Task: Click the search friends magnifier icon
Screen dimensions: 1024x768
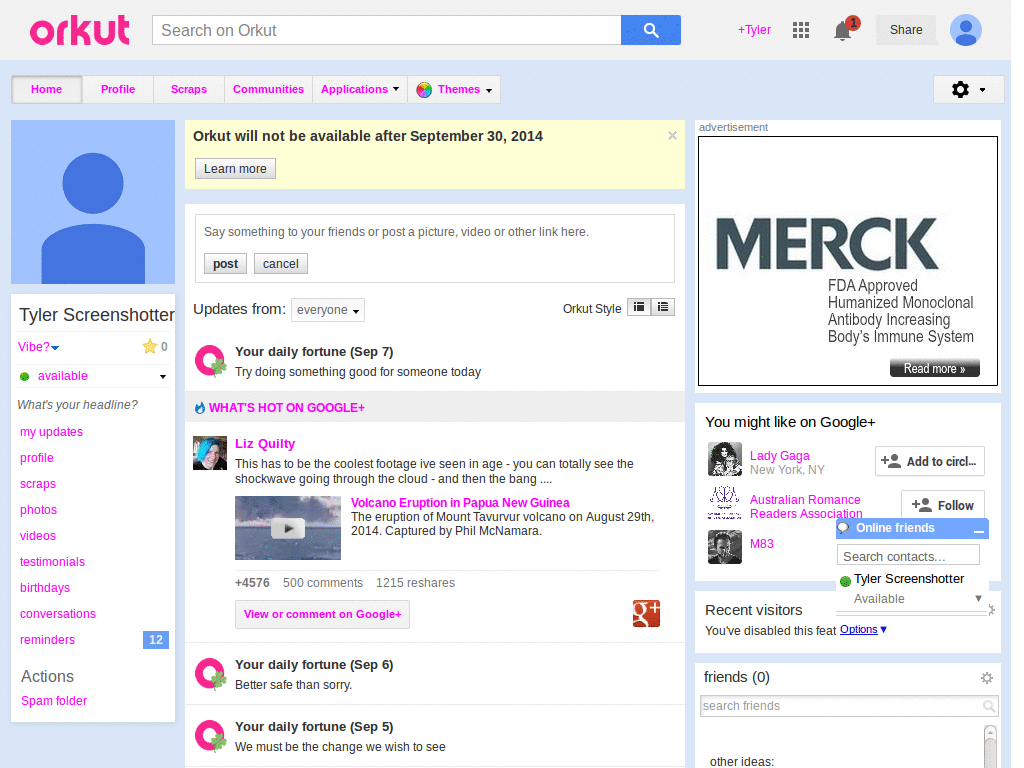Action: pos(989,706)
